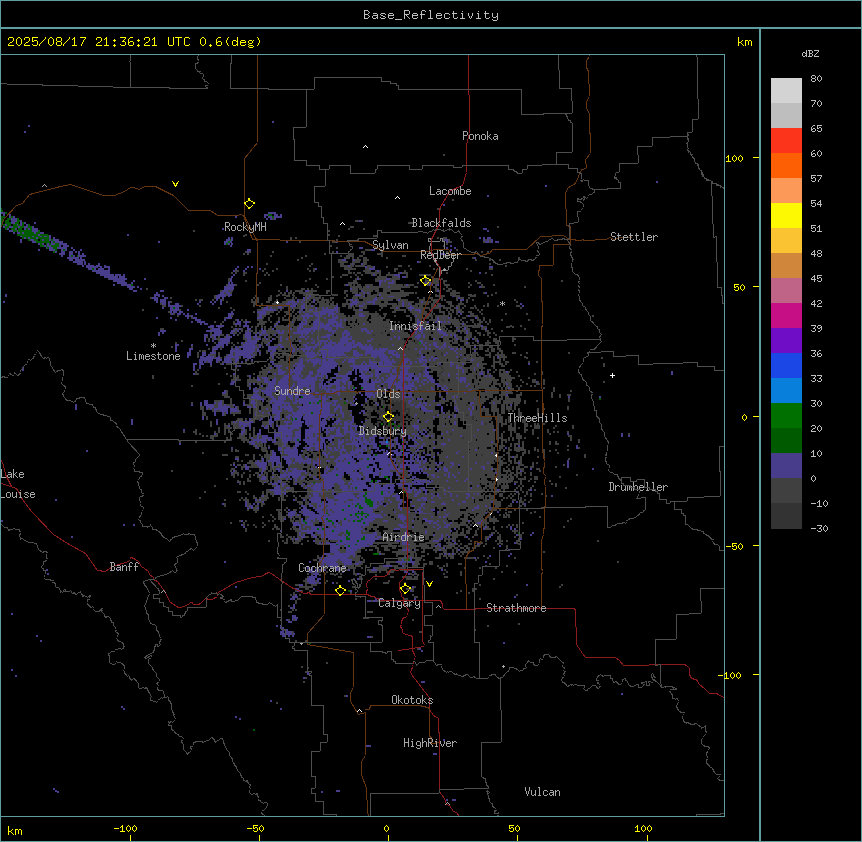
Task: Pick the orange 57-60 dBZ legend swatch
Action: coord(786,165)
